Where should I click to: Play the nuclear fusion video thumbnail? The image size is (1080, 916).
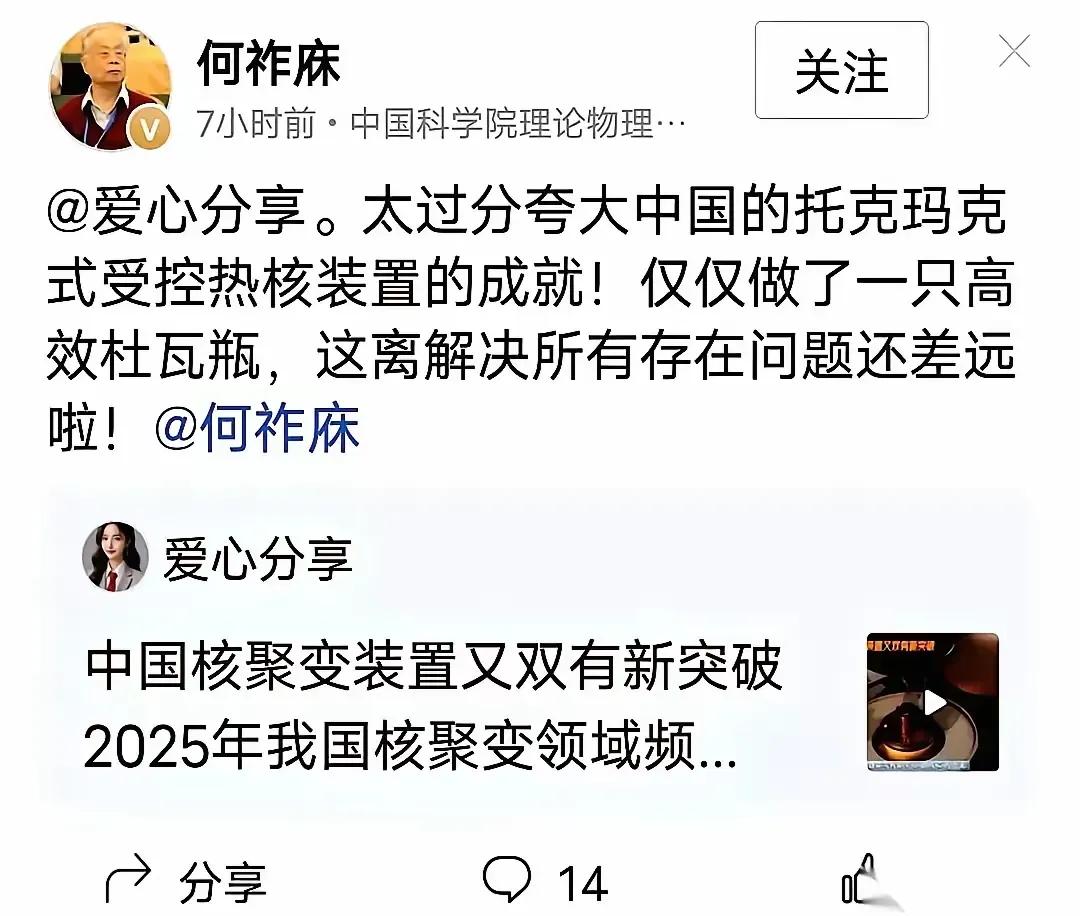(x=932, y=701)
